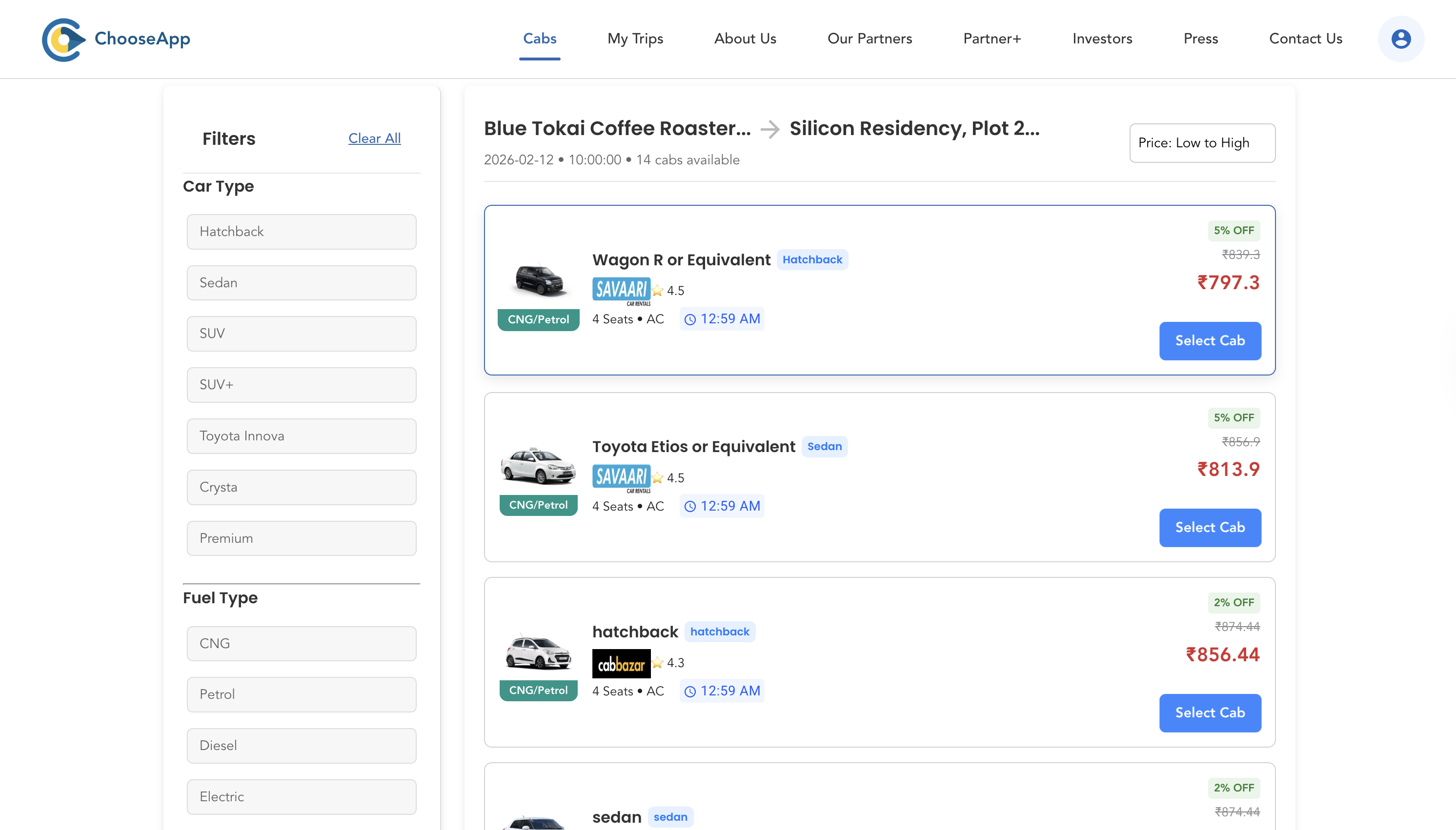1456x830 pixels.
Task: Open the Price: Low to High sort dropdown
Action: click(1202, 142)
